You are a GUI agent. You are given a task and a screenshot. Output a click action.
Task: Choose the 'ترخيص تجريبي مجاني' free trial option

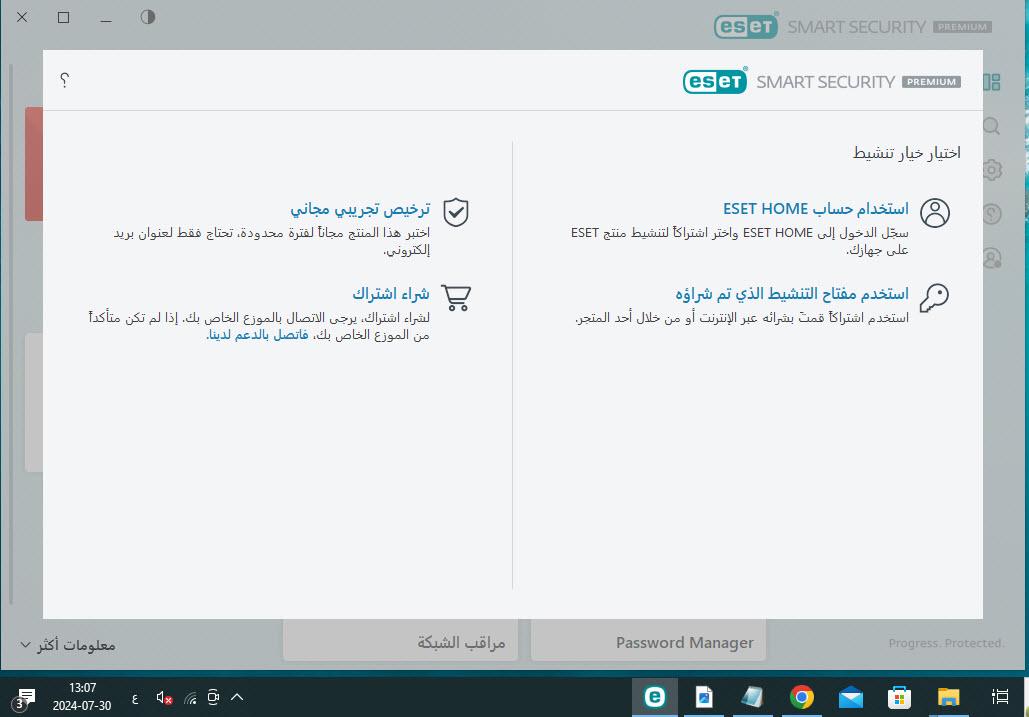[360, 209]
